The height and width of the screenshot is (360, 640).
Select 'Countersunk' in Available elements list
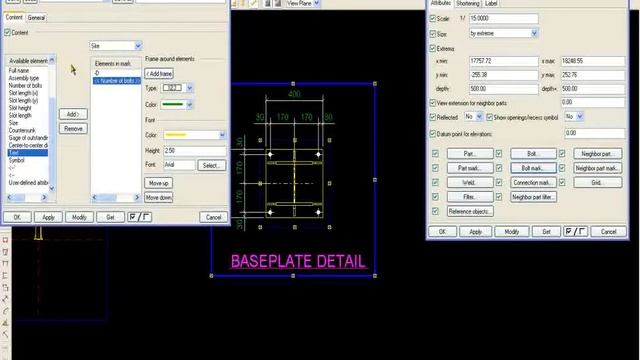click(22, 130)
